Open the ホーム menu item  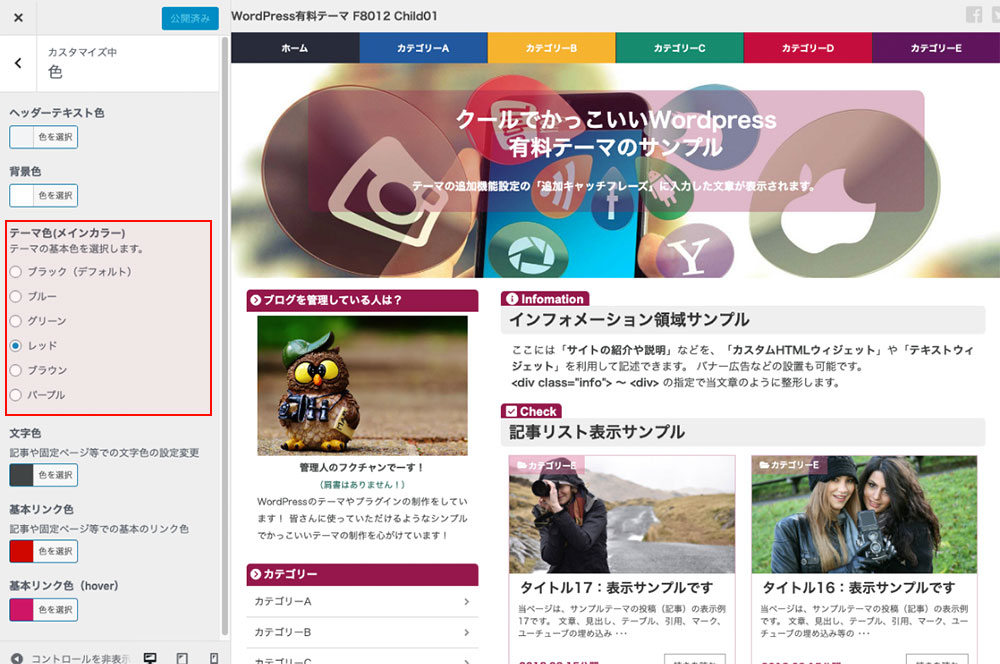point(295,48)
